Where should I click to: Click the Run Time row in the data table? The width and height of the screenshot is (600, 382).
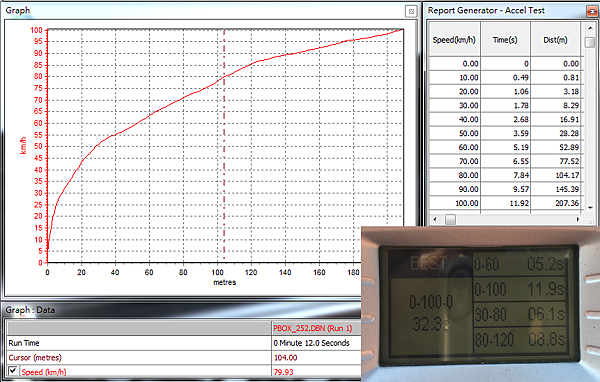(184, 343)
